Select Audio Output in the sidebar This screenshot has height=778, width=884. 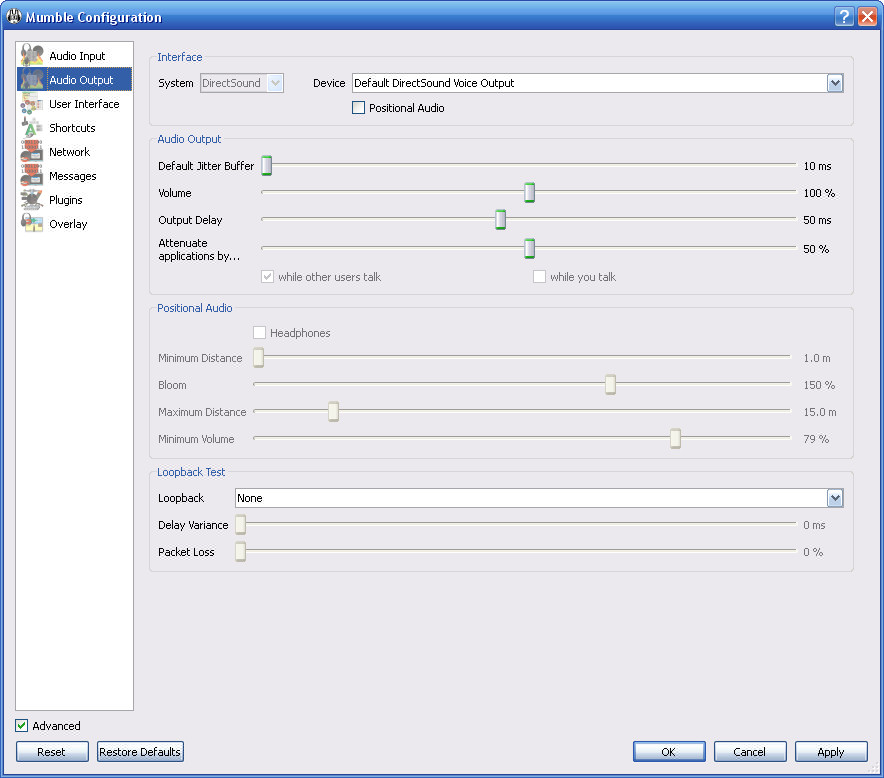pos(81,80)
